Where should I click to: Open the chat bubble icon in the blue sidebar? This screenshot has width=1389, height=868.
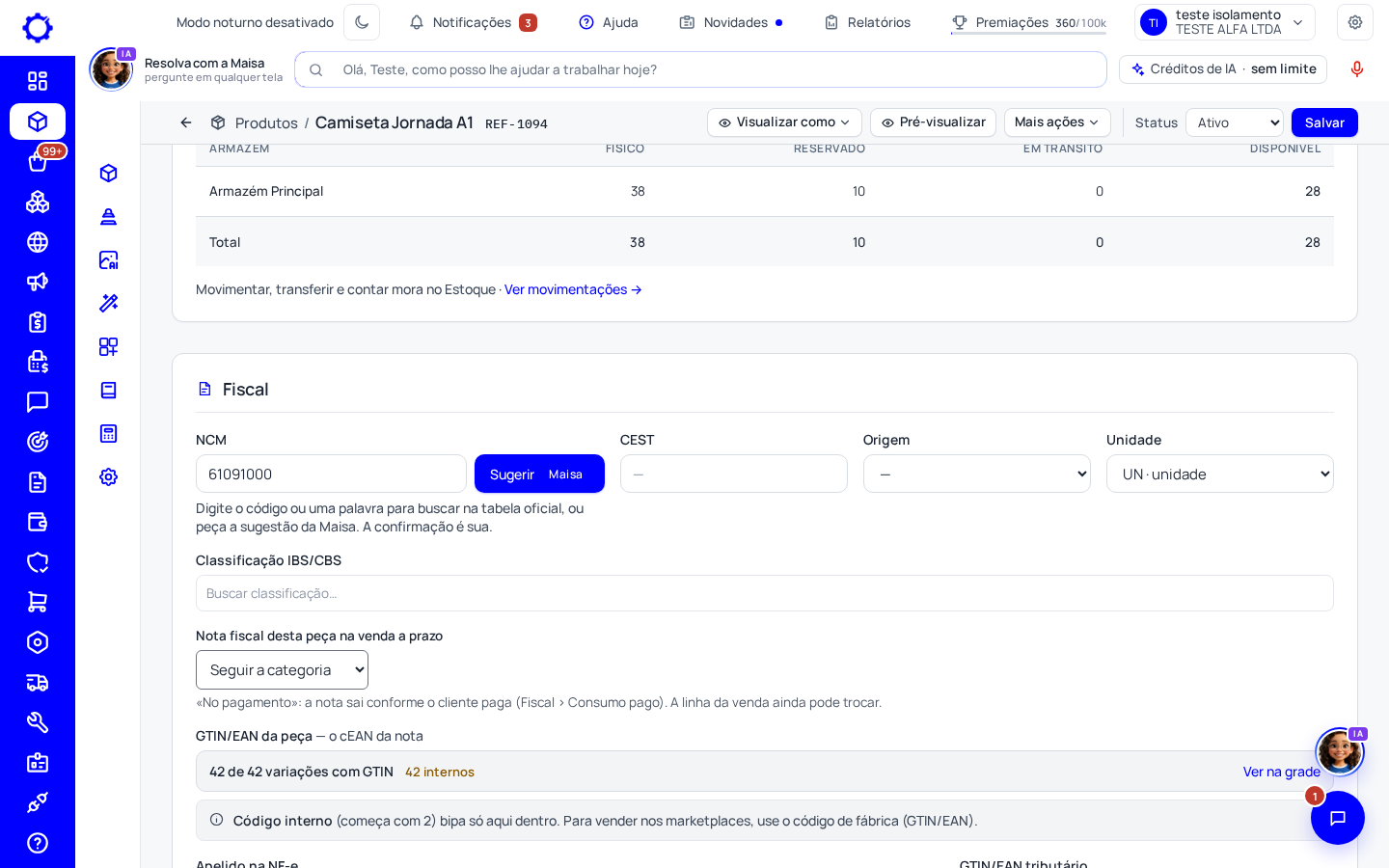38,402
